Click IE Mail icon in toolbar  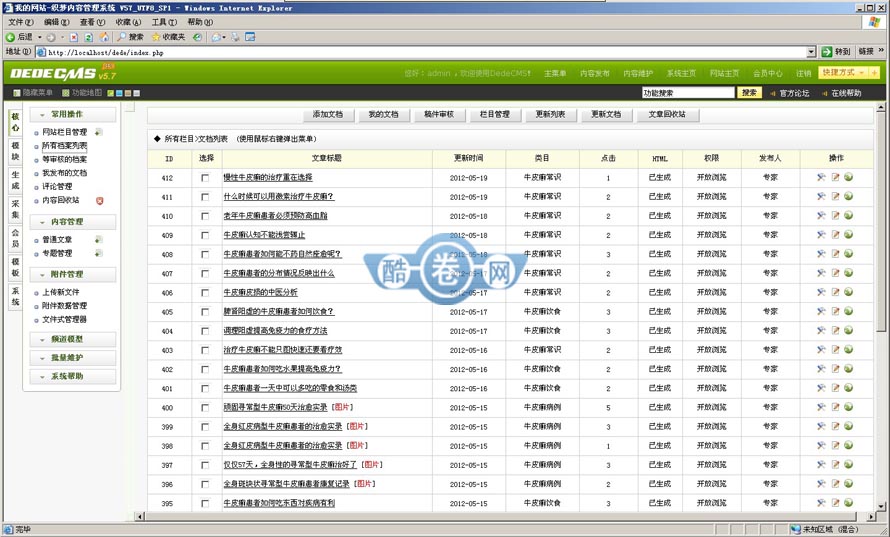click(x=216, y=37)
